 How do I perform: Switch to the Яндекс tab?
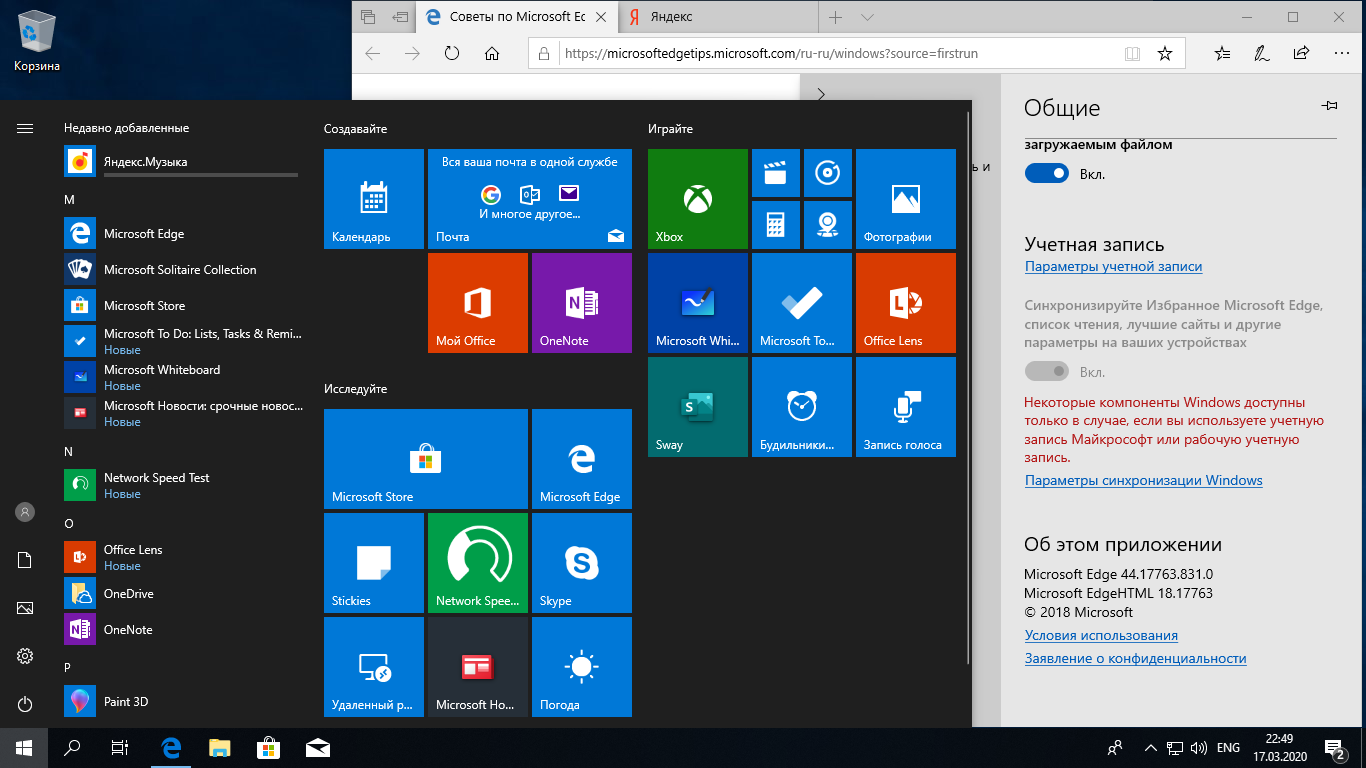tap(716, 17)
